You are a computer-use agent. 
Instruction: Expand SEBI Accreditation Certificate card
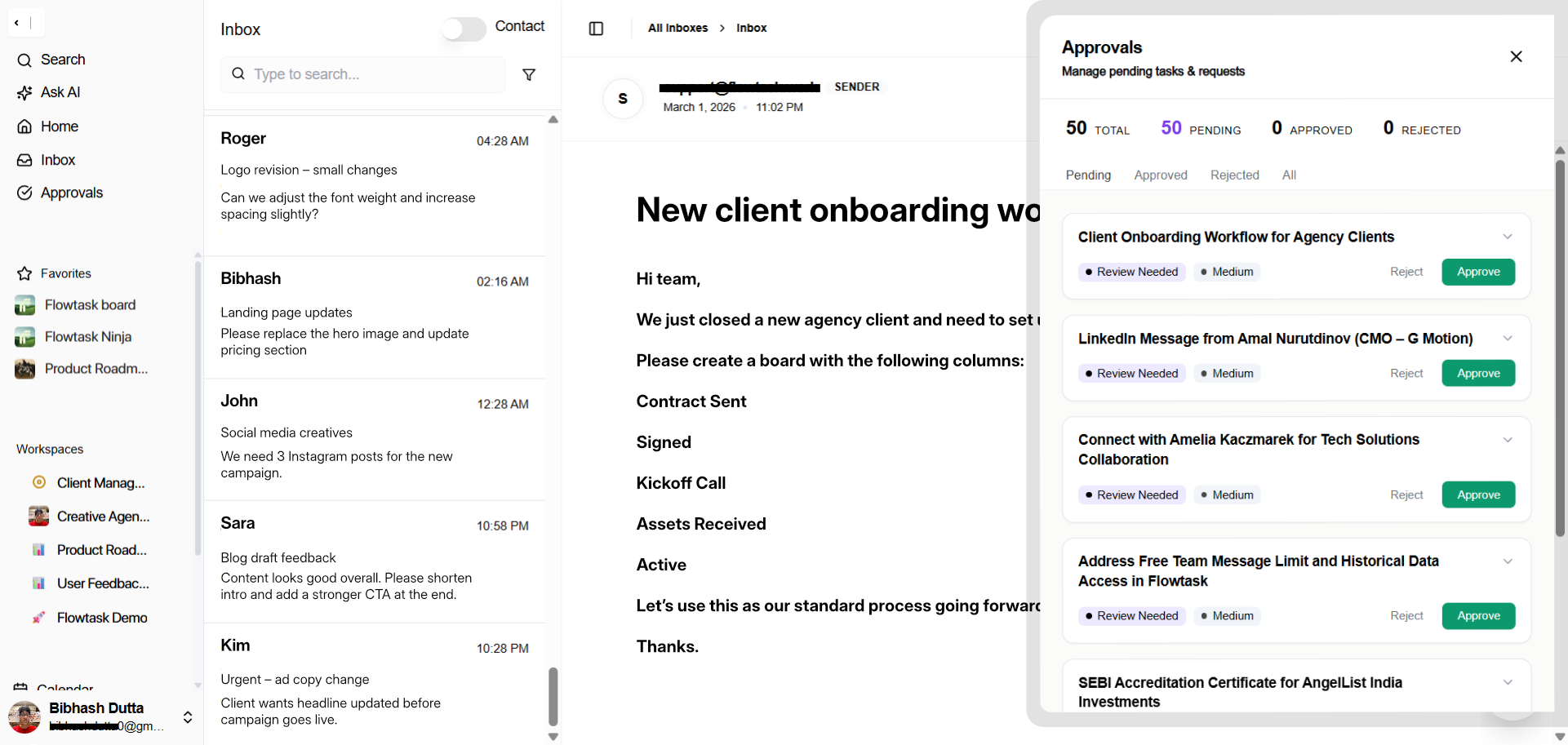coord(1508,682)
